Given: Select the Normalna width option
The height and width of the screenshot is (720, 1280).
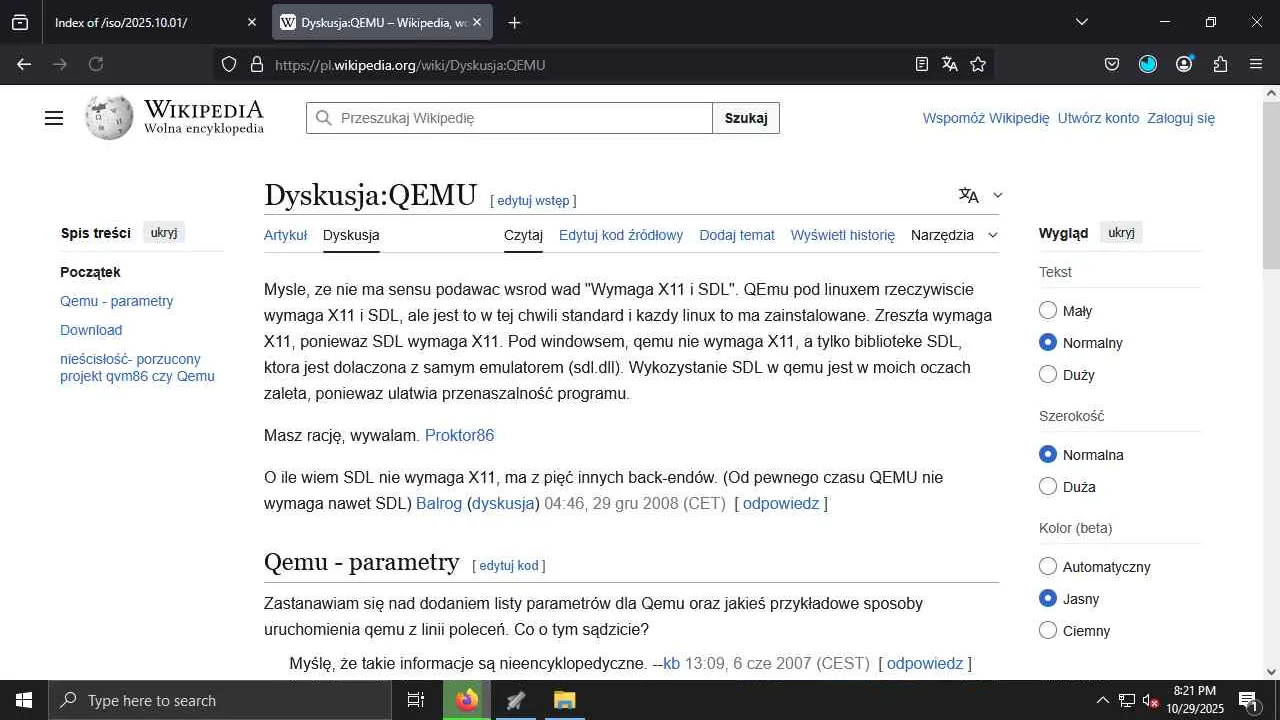Looking at the screenshot, I should click(x=1048, y=454).
